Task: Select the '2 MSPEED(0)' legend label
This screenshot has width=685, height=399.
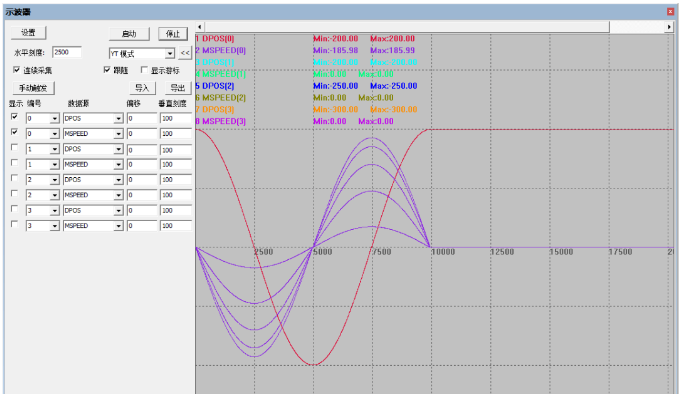Action: click(x=220, y=51)
